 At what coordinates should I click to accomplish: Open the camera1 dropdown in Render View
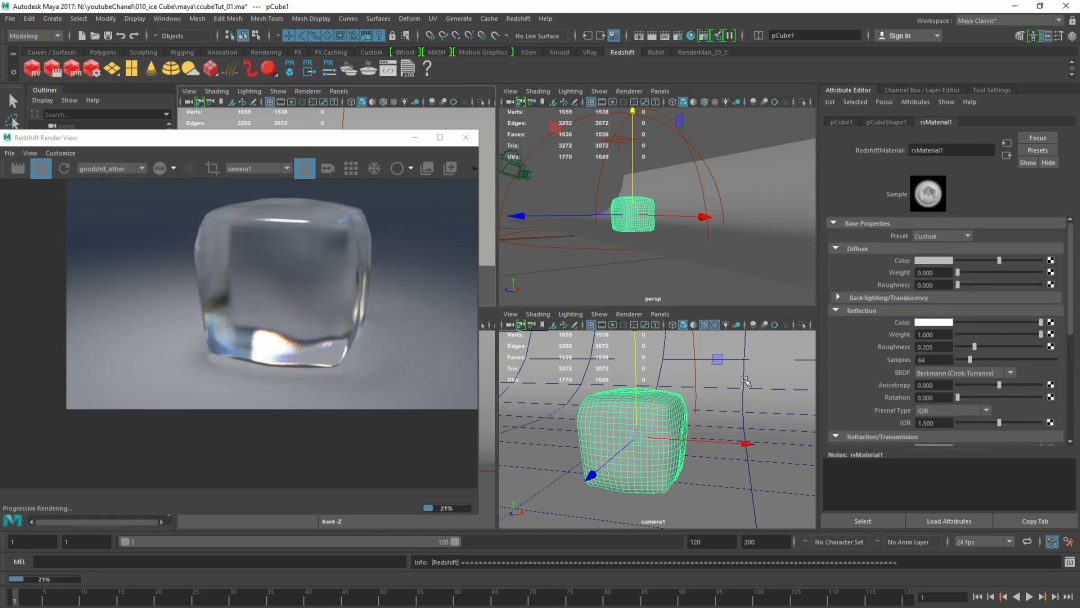258,169
